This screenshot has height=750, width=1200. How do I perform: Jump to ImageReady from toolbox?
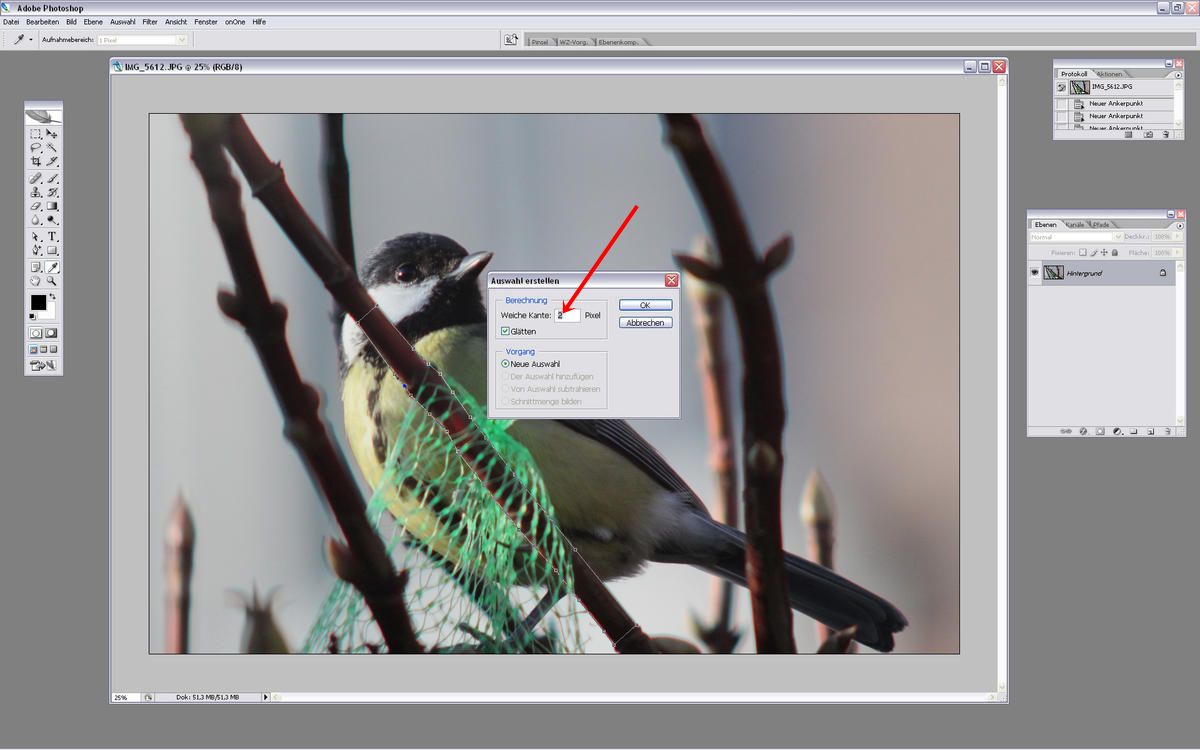point(43,365)
